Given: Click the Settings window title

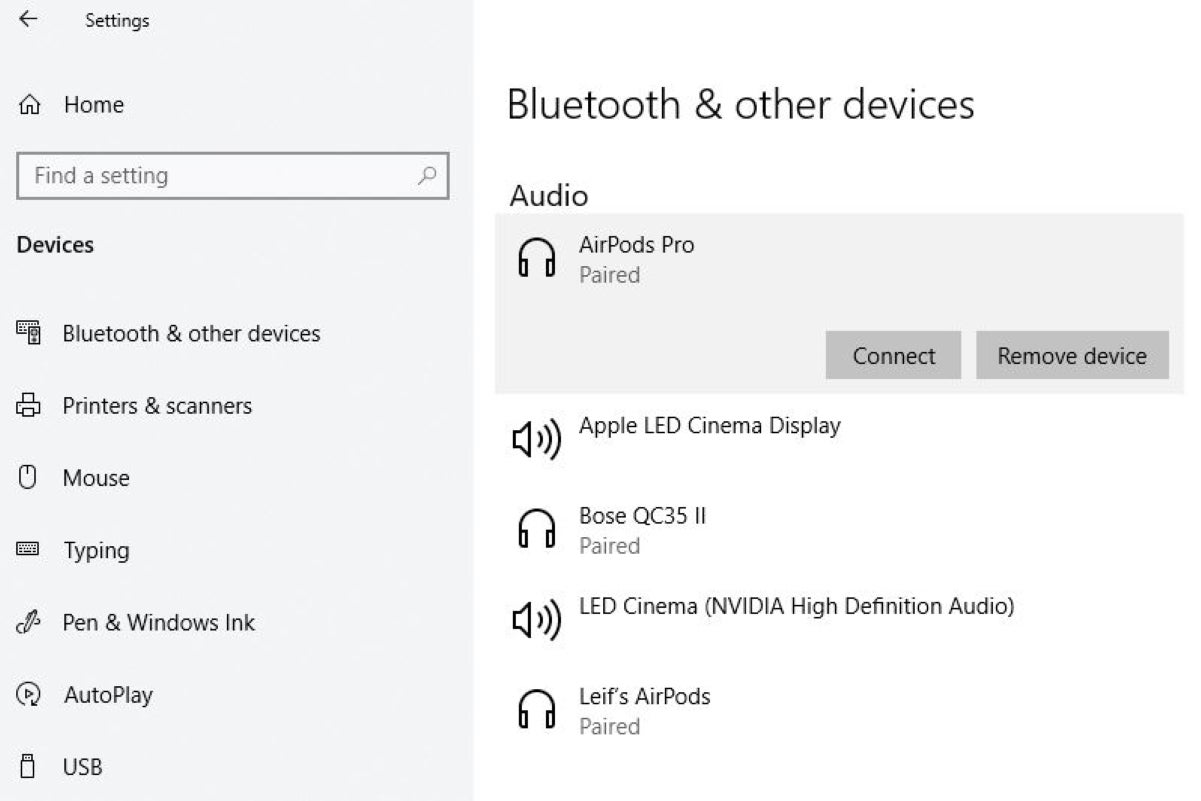Looking at the screenshot, I should point(117,20).
